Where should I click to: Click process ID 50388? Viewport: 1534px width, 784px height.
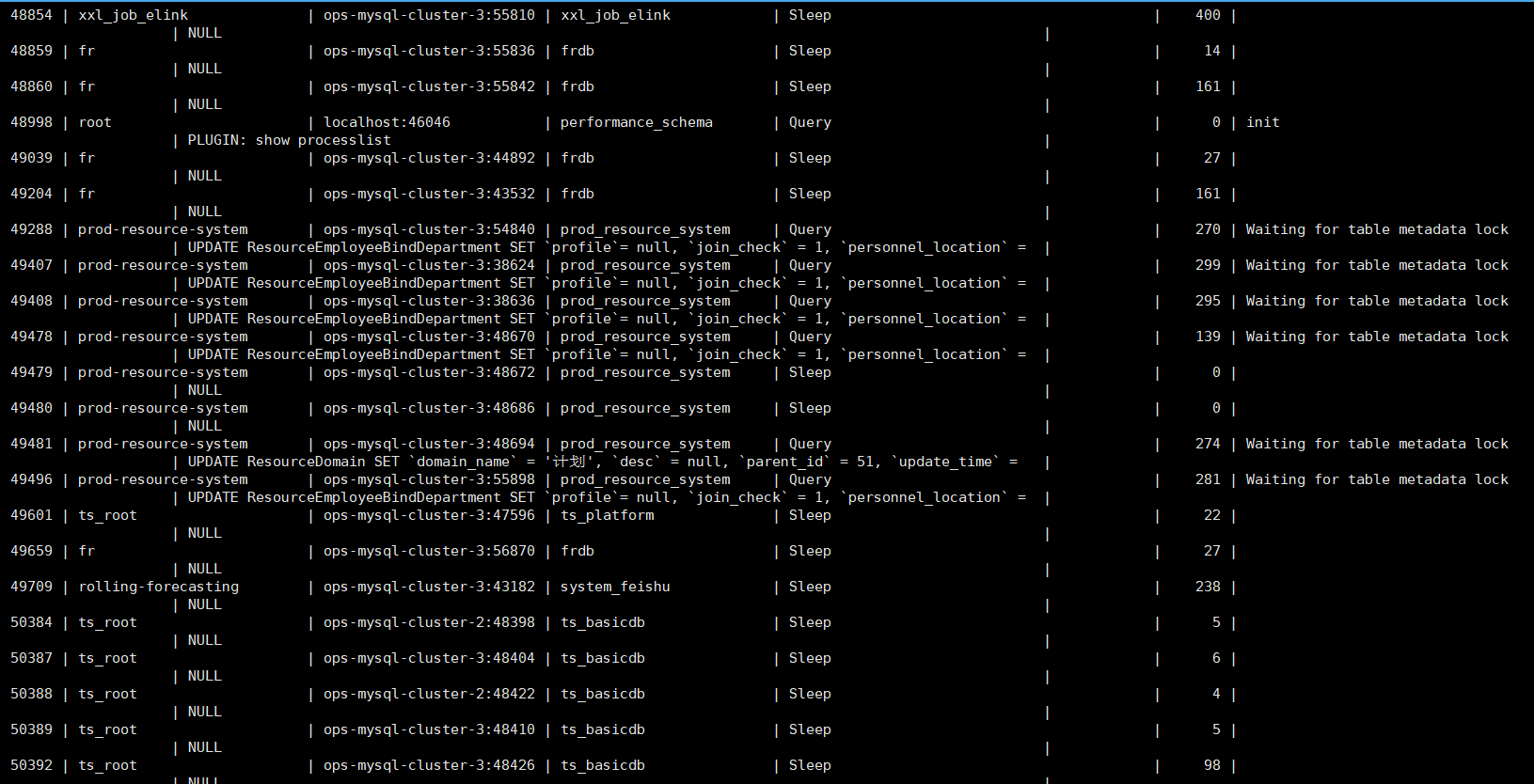pos(32,694)
